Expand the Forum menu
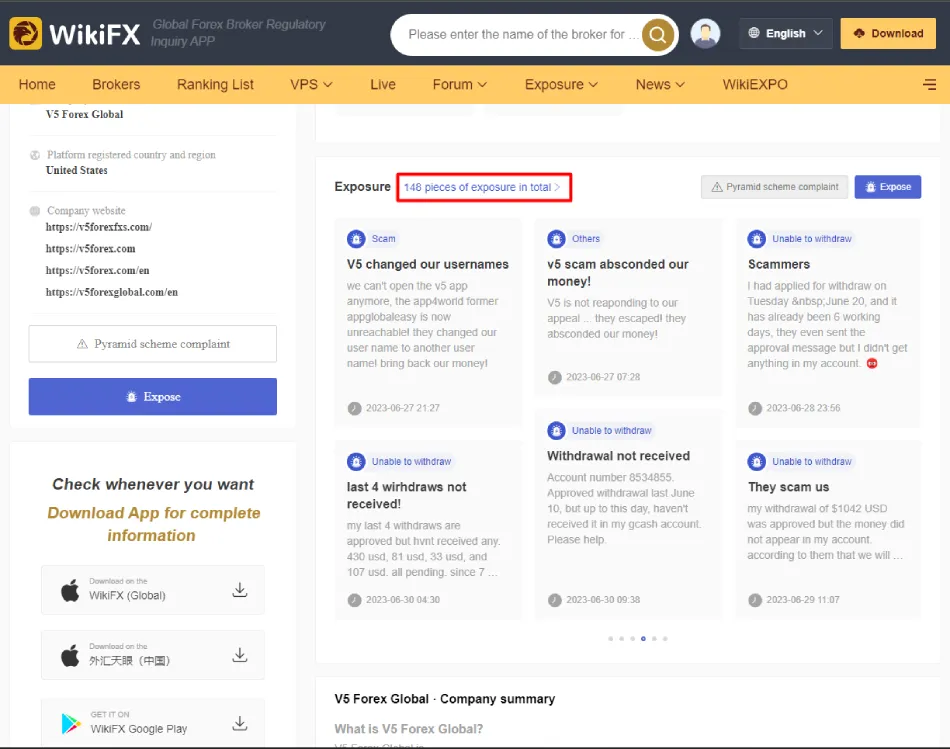The height and width of the screenshot is (749, 950). [x=459, y=84]
